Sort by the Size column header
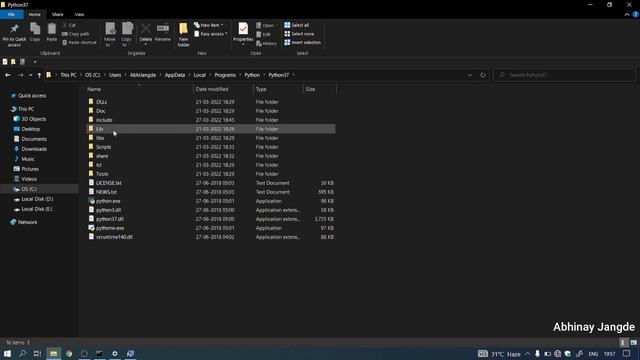 click(x=320, y=89)
